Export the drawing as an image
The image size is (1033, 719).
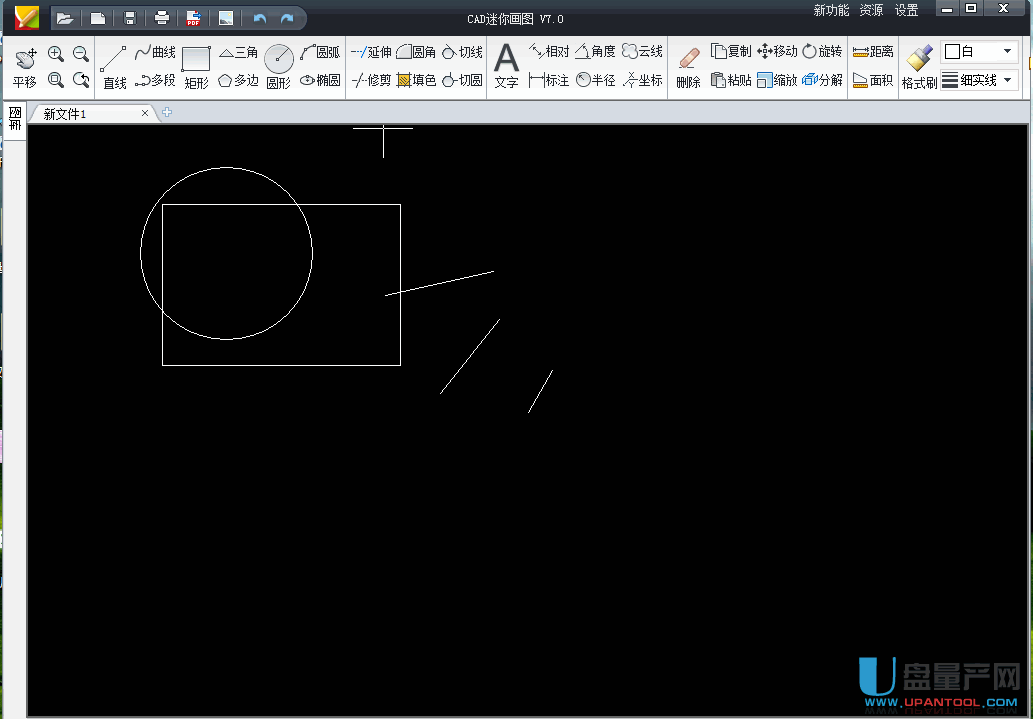click(x=226, y=18)
